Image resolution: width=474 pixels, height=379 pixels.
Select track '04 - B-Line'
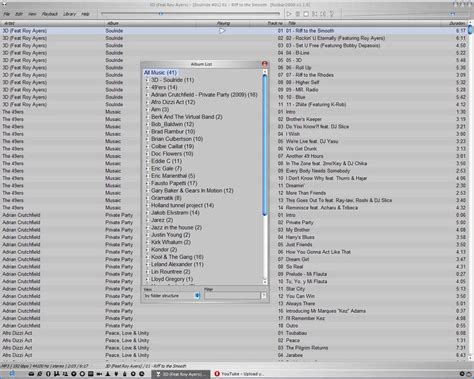[298, 53]
